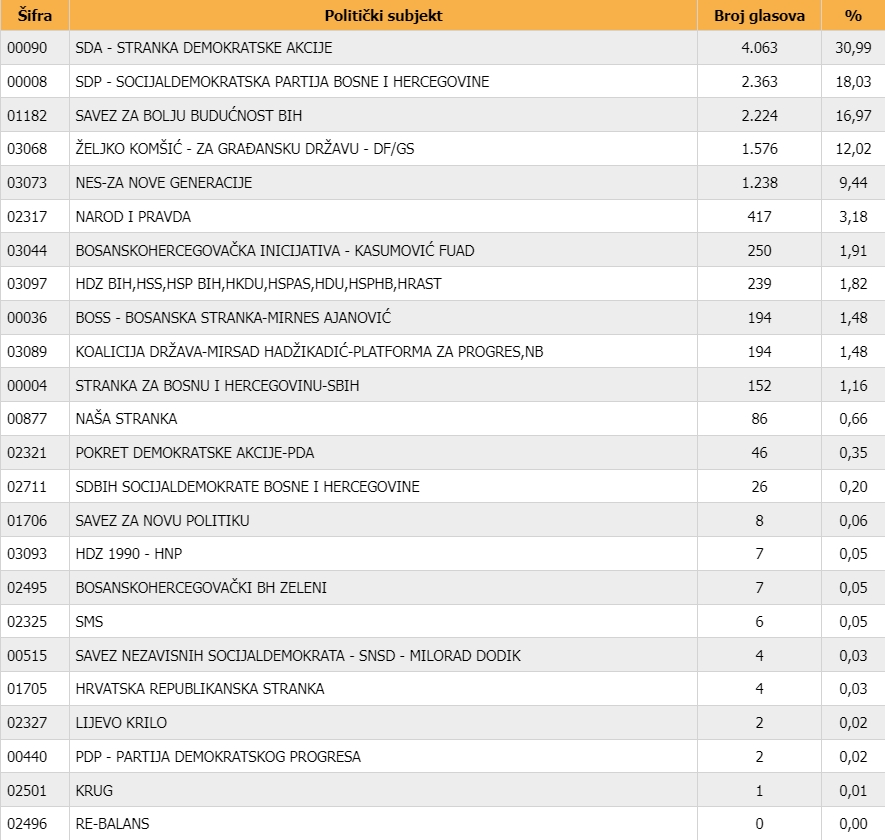Viewport: 885px width, 840px height.
Task: Click the % column header
Action: 853,16
